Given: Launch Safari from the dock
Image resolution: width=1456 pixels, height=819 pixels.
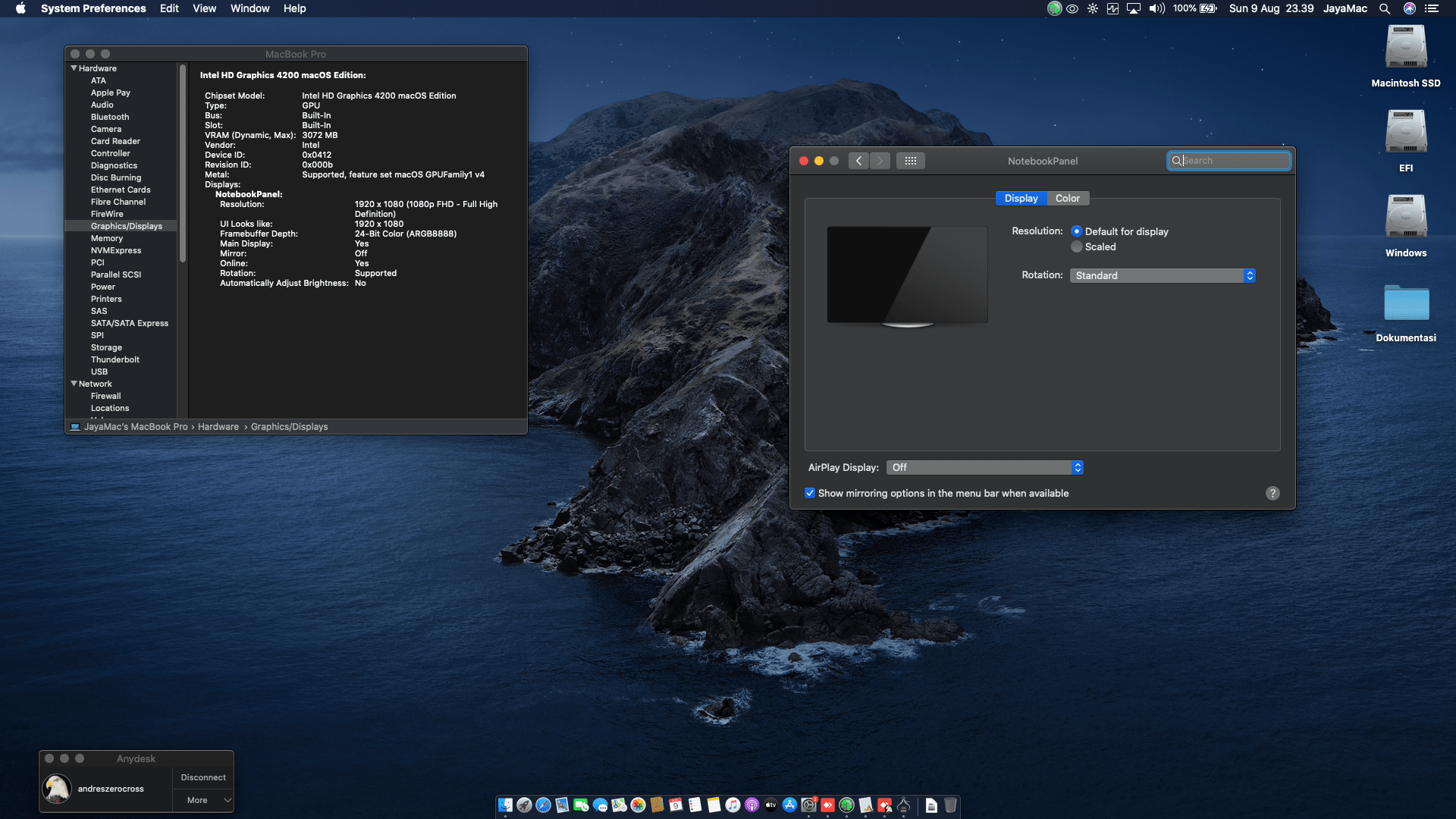Looking at the screenshot, I should (x=543, y=805).
